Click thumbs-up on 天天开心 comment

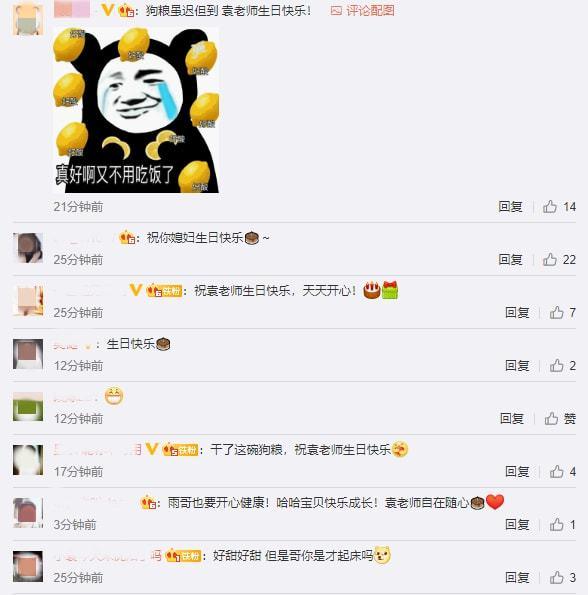[x=563, y=313]
